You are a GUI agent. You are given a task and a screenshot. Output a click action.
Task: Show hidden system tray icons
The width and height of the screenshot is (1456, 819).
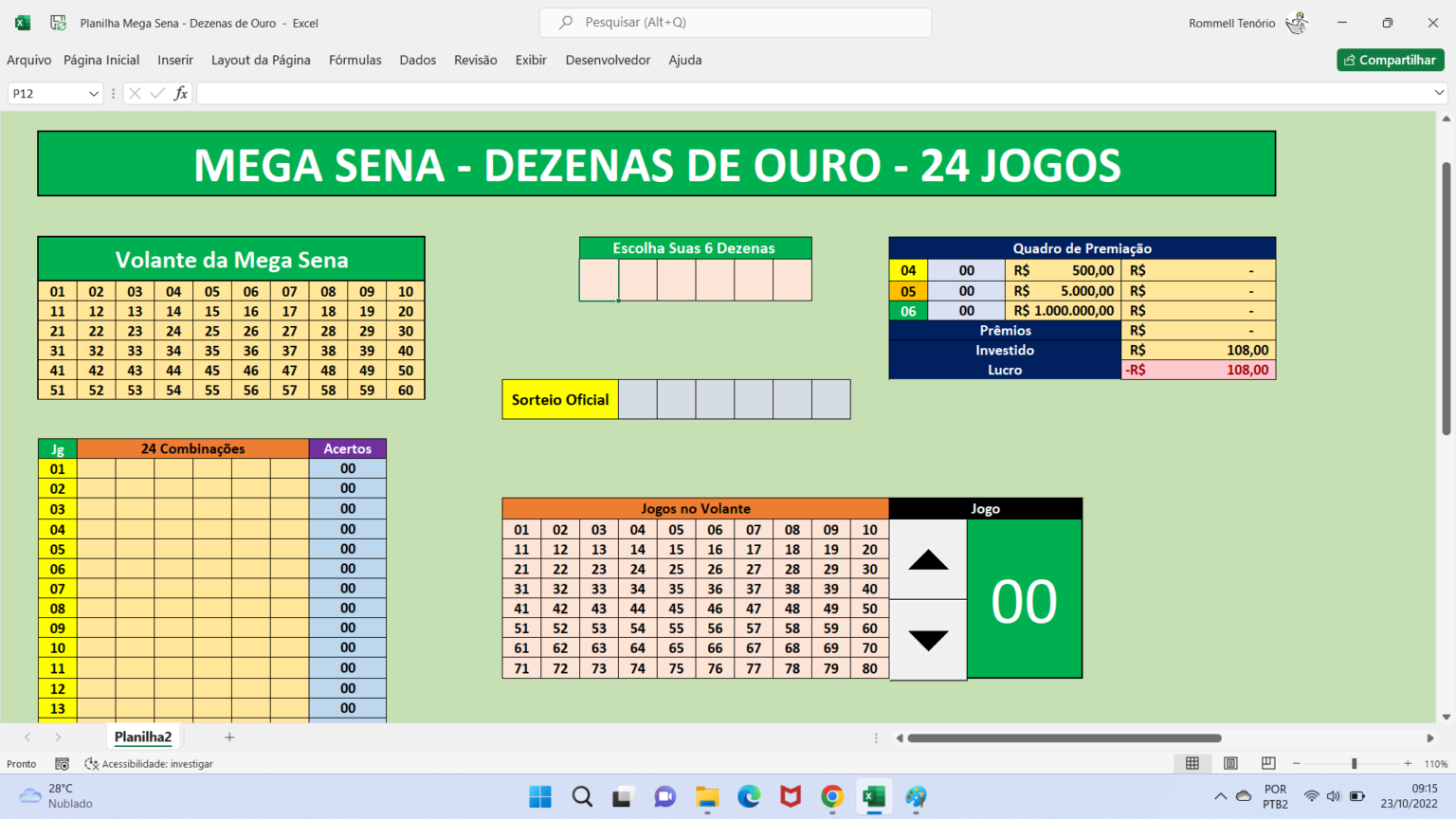click(1220, 796)
